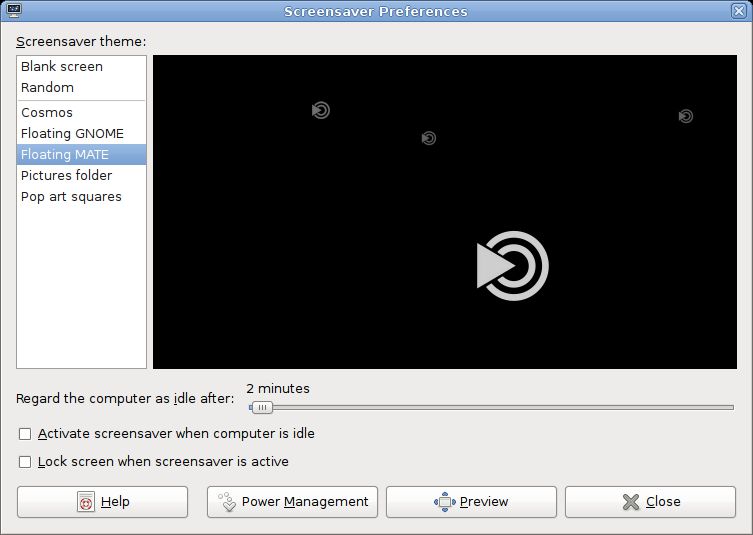Close window using title bar X
Screen dimensions: 753x535
click(x=739, y=11)
